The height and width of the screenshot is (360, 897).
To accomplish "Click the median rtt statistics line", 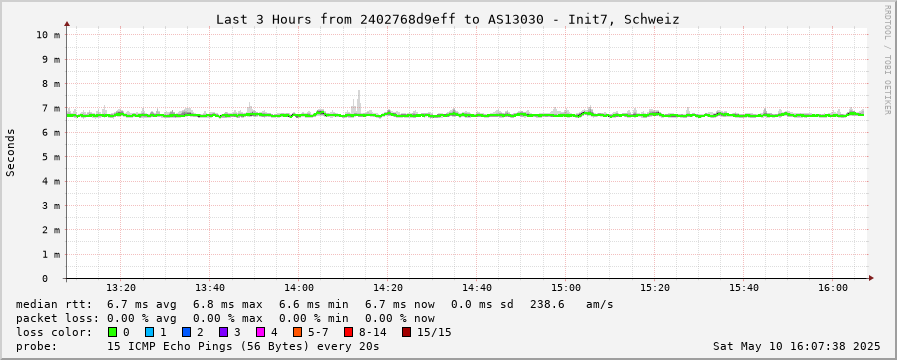I will coord(314,304).
